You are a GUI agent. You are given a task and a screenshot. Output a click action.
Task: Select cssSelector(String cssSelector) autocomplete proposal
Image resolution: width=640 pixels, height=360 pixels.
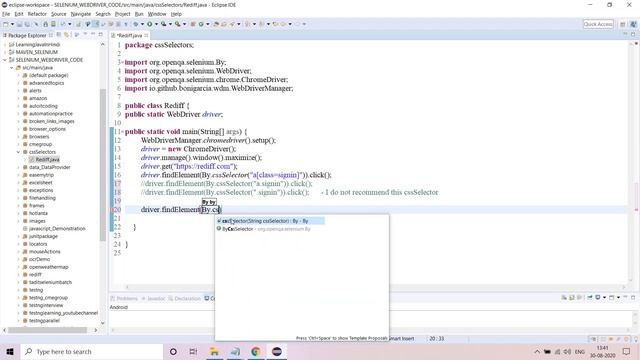pyautogui.click(x=270, y=221)
